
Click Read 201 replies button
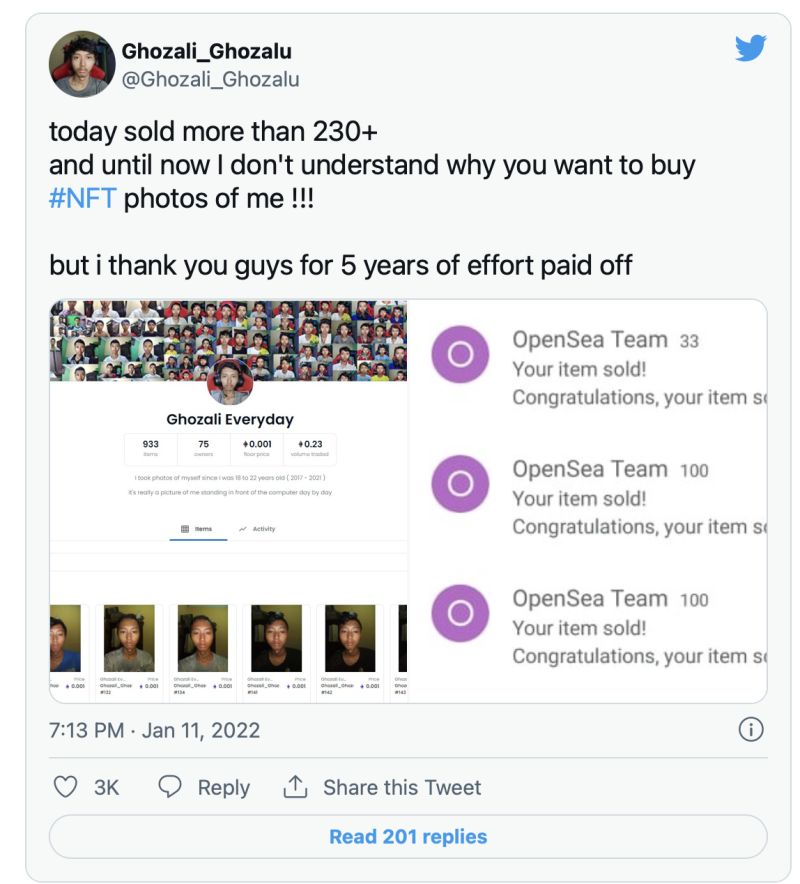coord(408,837)
